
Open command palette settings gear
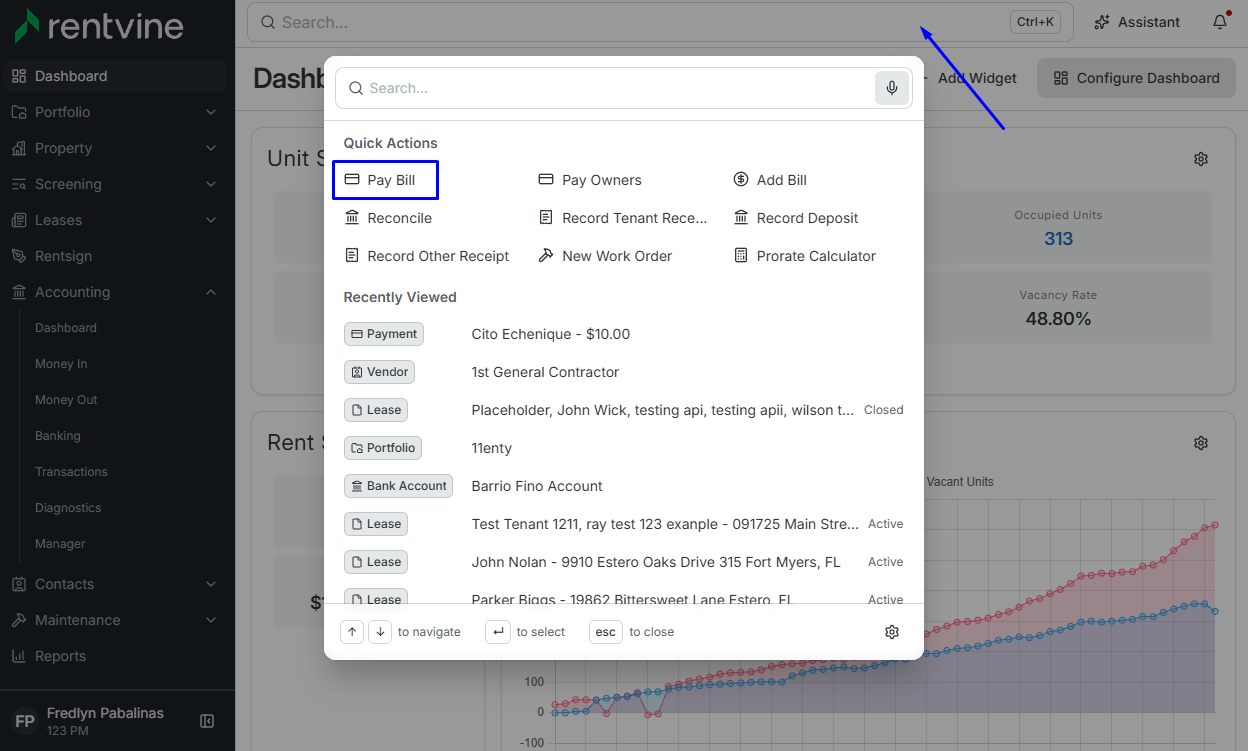tap(892, 632)
